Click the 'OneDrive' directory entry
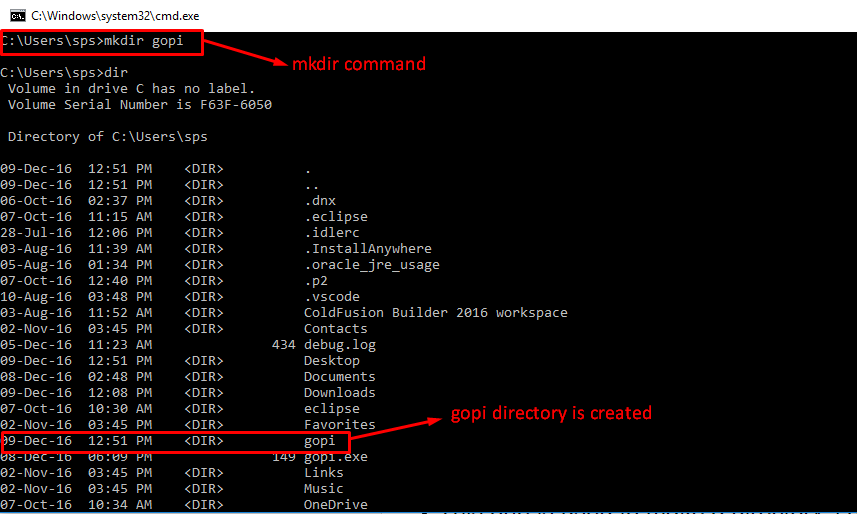The width and height of the screenshot is (857, 514). coord(336,504)
